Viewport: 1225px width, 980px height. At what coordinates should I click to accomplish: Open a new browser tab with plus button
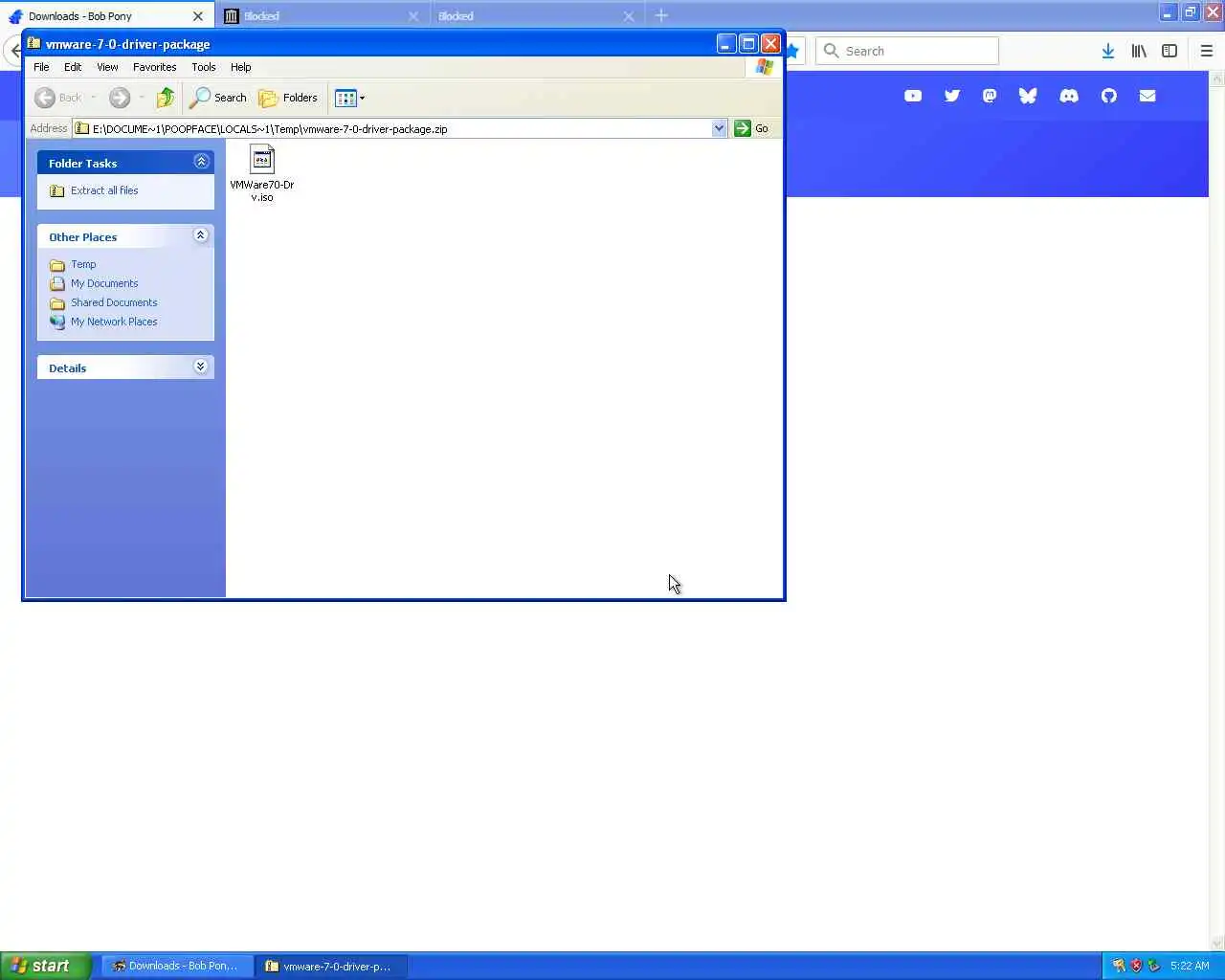pos(661,15)
